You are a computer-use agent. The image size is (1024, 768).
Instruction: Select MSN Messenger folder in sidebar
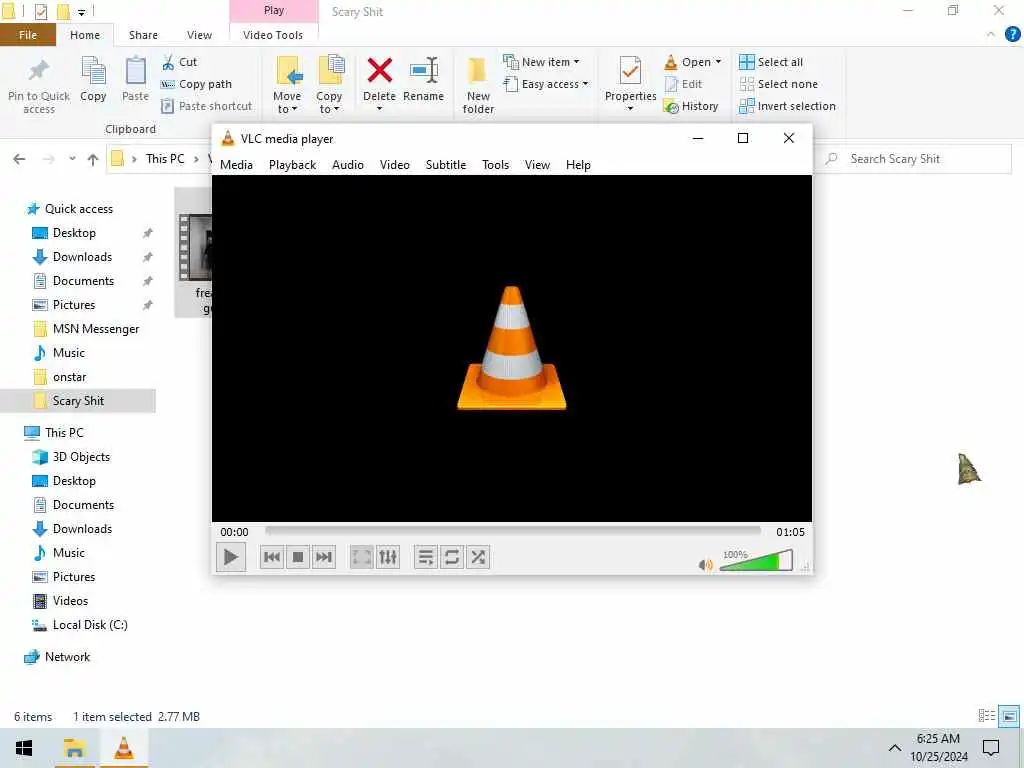point(96,329)
